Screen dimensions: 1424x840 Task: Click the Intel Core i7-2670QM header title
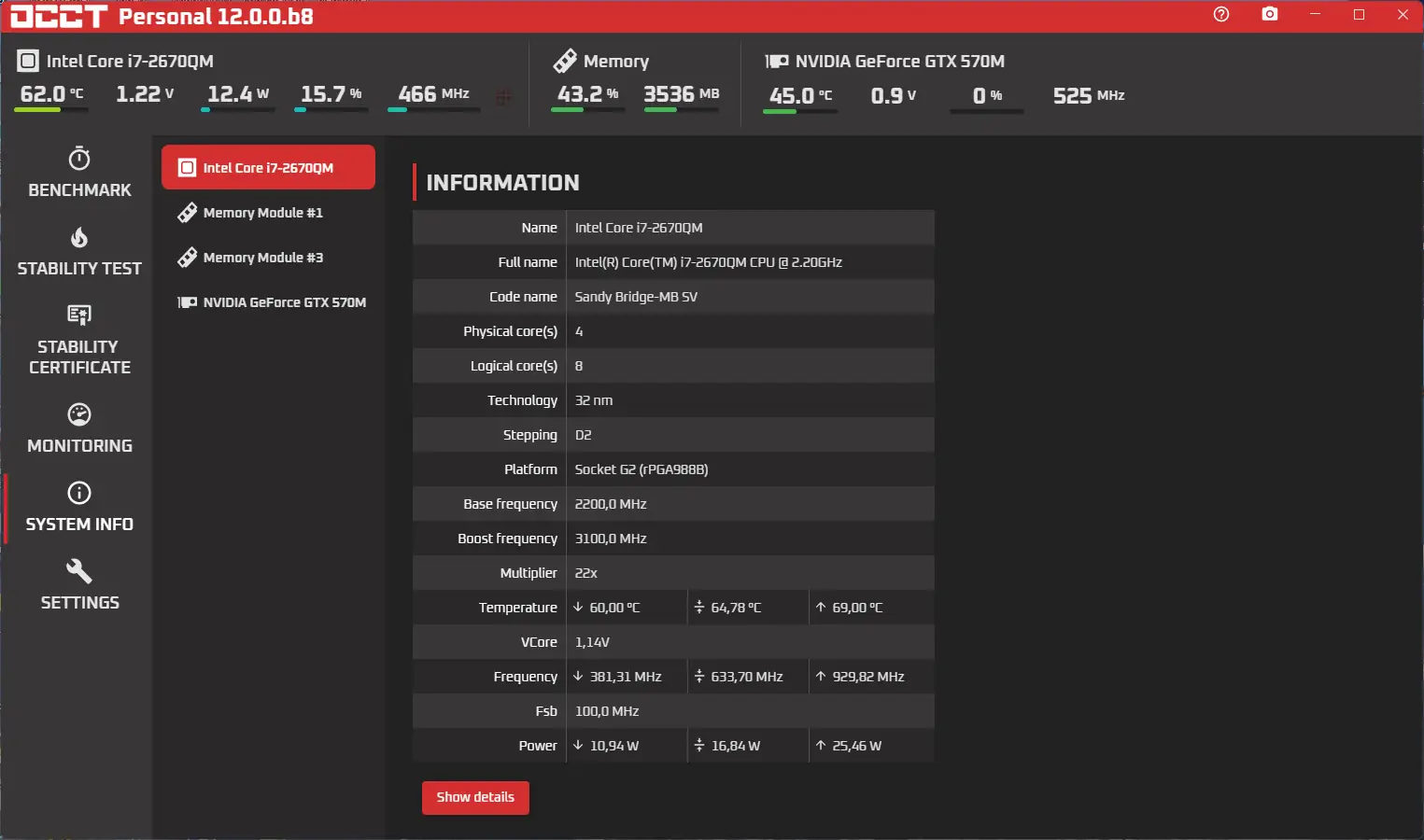pos(130,62)
